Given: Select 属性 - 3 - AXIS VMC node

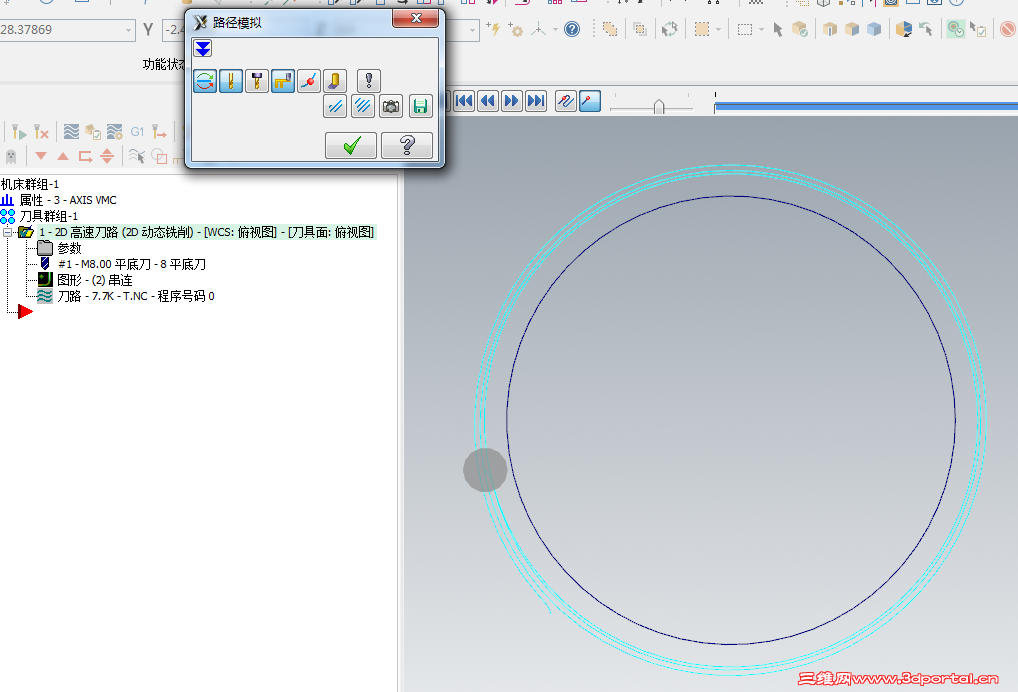Looking at the screenshot, I should 68,200.
